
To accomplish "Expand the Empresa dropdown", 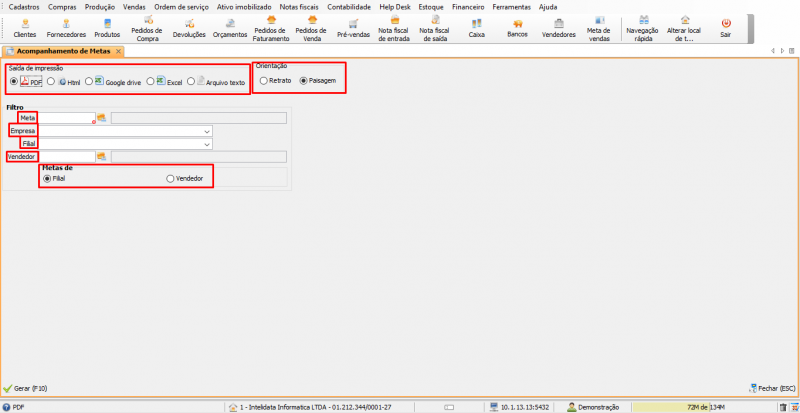I will pyautogui.click(x=207, y=131).
